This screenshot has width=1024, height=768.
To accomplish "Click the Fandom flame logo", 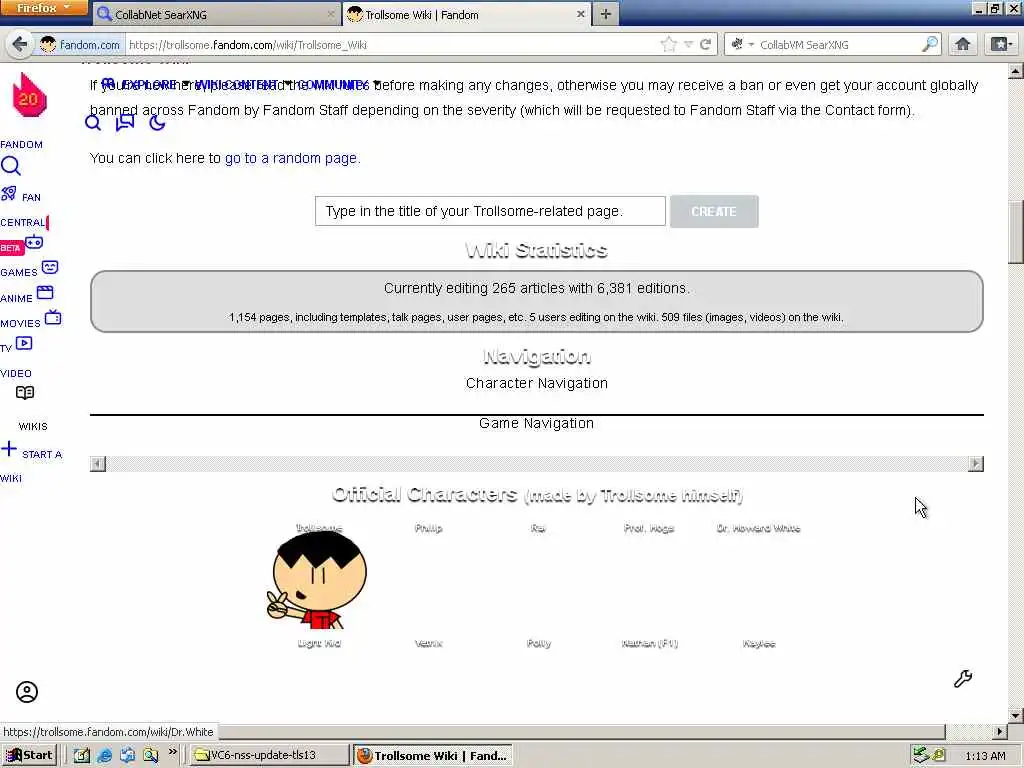I will (x=29, y=95).
